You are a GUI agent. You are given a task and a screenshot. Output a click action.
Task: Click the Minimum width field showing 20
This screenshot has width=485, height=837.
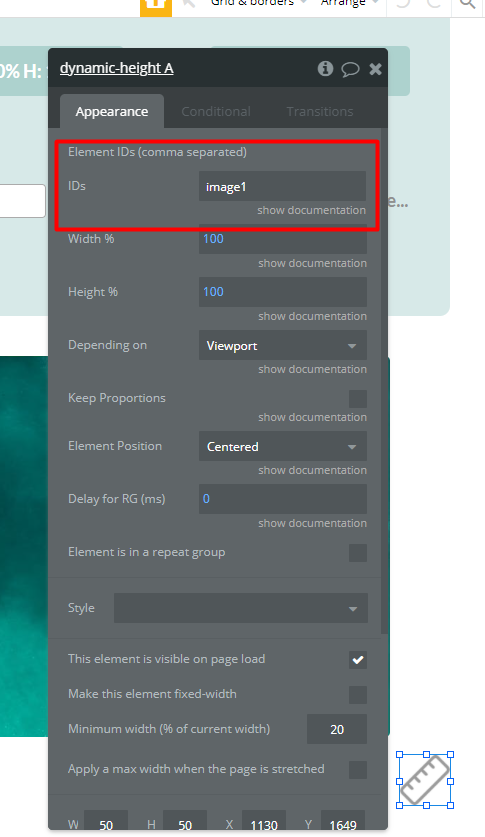(x=337, y=729)
